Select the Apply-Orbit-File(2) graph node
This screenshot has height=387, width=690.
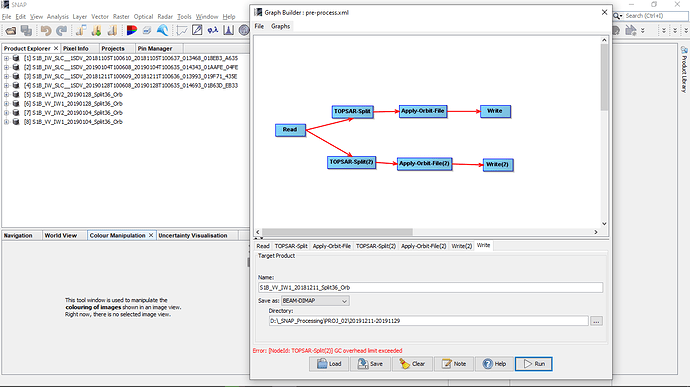click(x=424, y=164)
